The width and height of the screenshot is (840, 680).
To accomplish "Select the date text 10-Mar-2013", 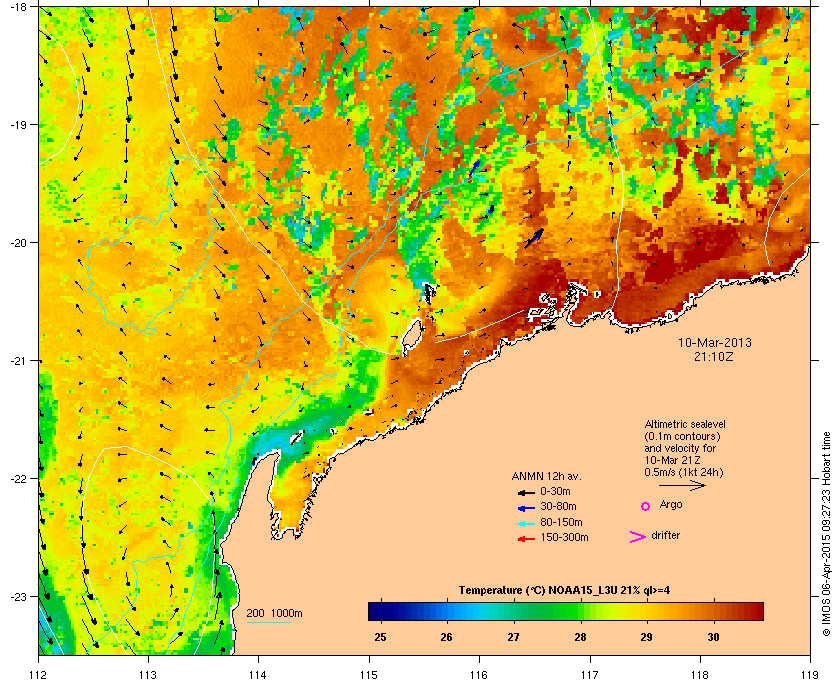I will [x=715, y=342].
